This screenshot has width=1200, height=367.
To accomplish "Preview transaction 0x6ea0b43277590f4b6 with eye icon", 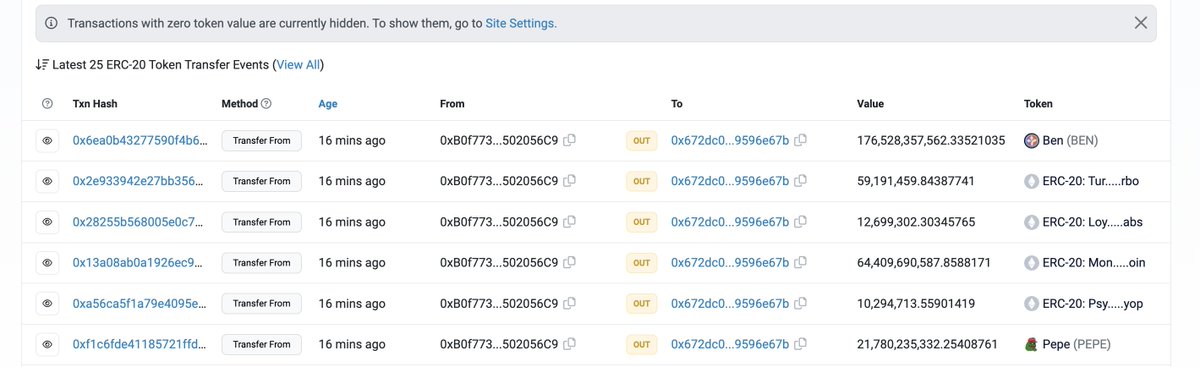I will tap(47, 141).
